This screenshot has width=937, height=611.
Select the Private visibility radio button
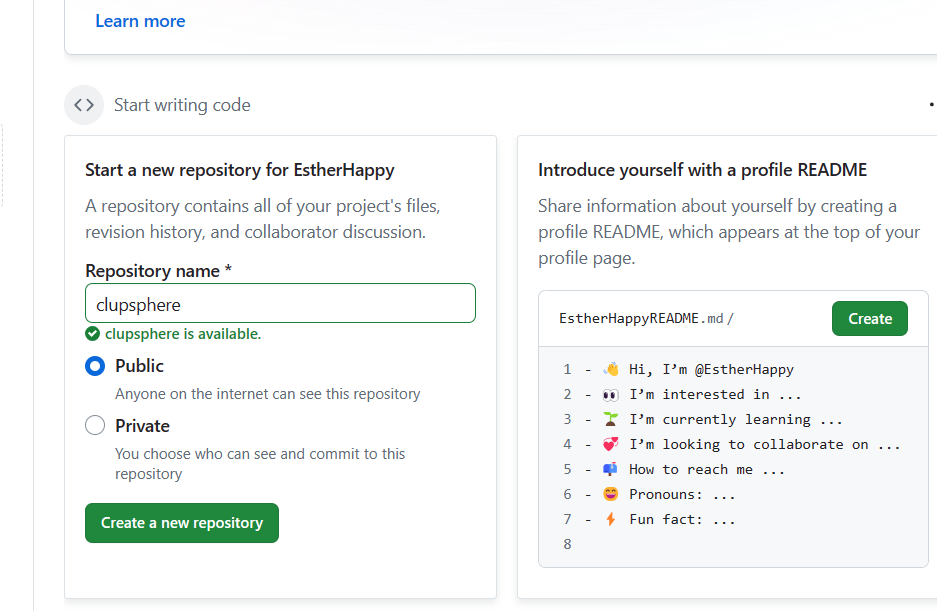point(95,426)
